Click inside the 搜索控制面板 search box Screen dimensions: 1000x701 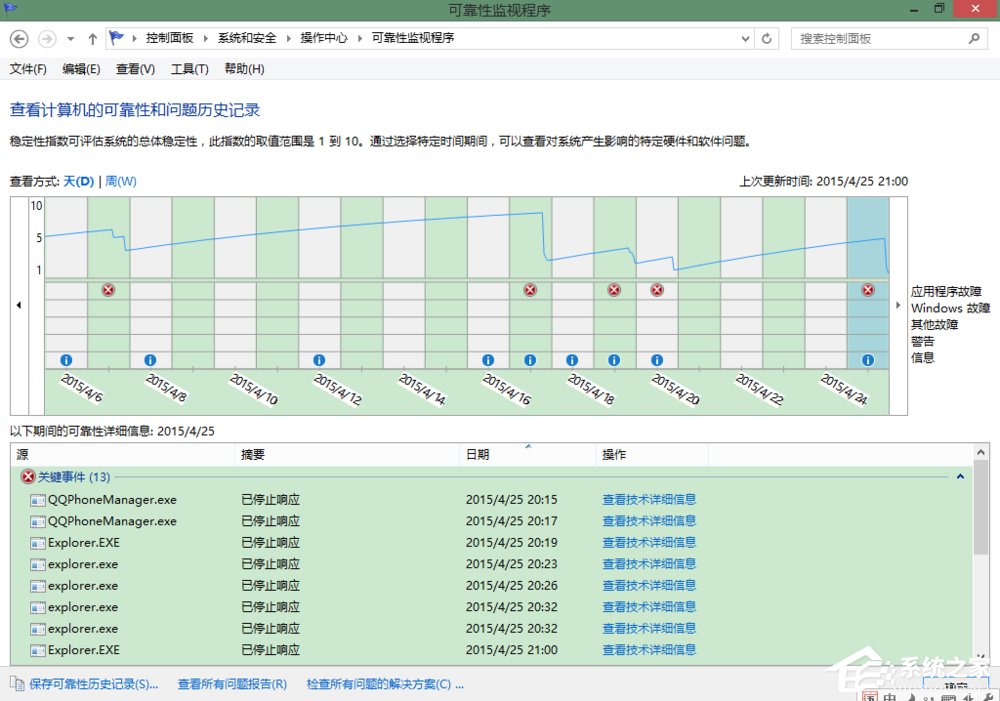tap(880, 38)
